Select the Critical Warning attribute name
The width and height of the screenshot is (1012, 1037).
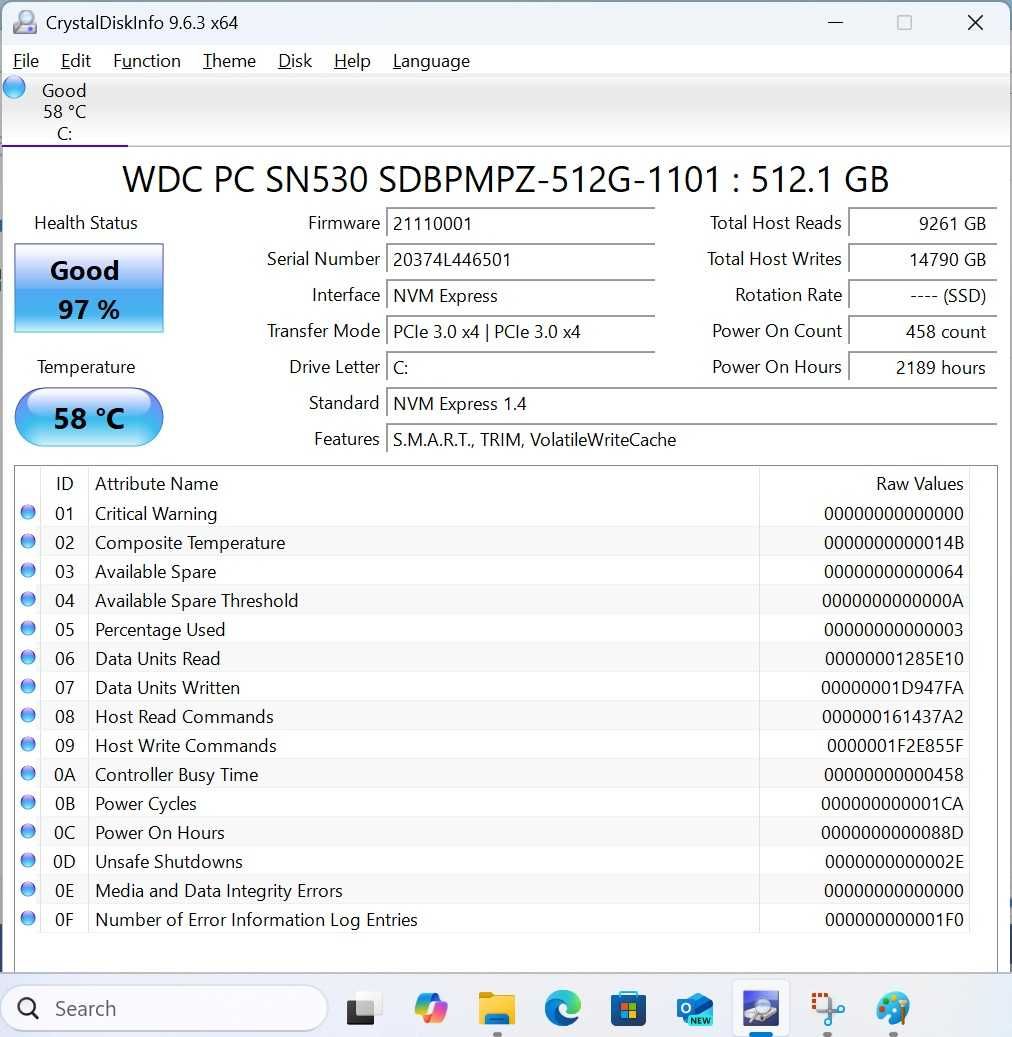coord(156,514)
